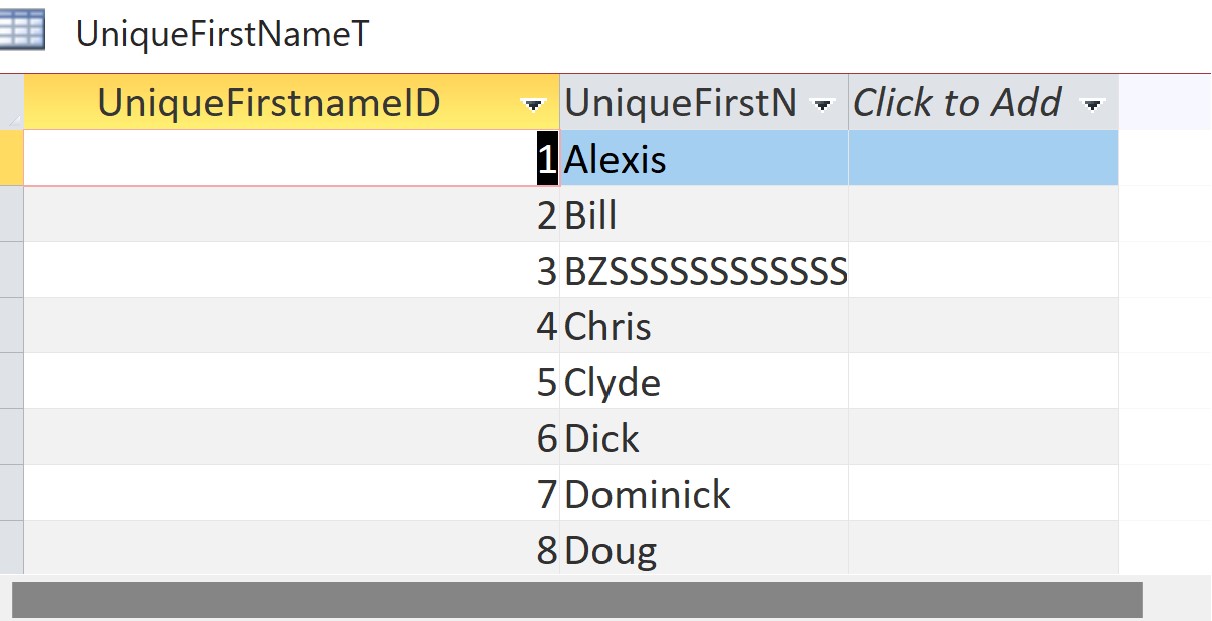Click the horizontal scrollbar at the bottom
The image size is (1212, 621).
[x=577, y=600]
